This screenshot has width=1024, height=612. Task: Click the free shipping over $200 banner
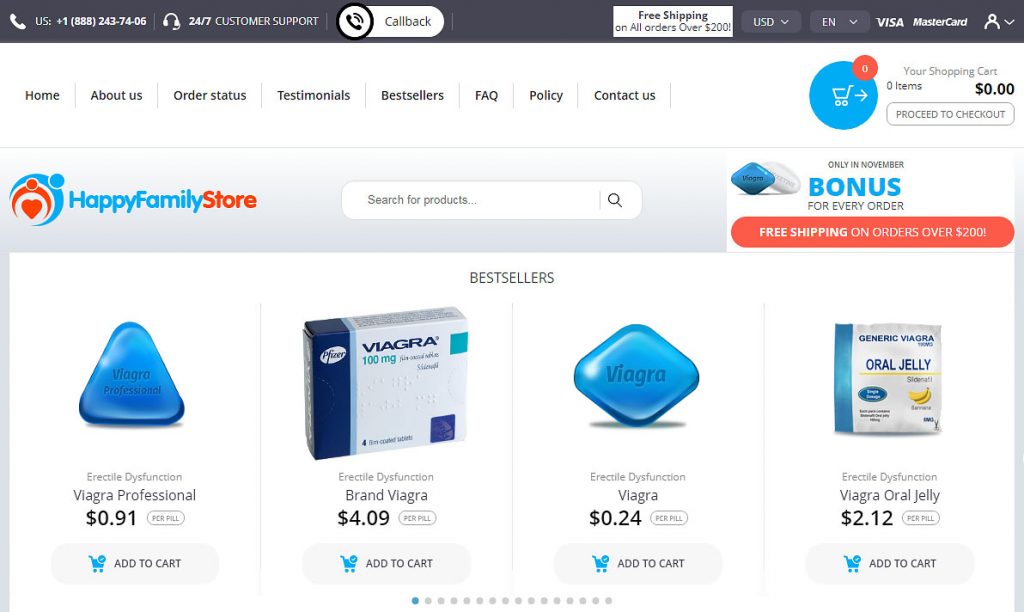point(872,232)
